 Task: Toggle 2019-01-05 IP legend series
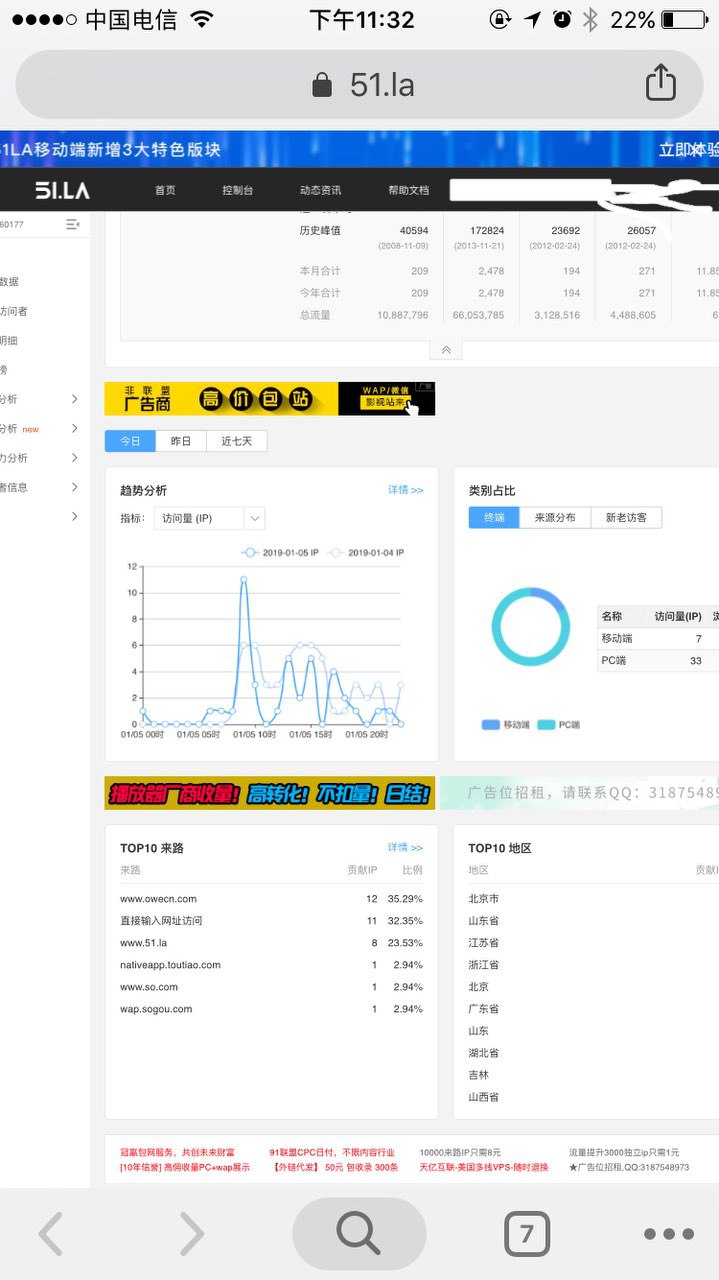(x=280, y=552)
